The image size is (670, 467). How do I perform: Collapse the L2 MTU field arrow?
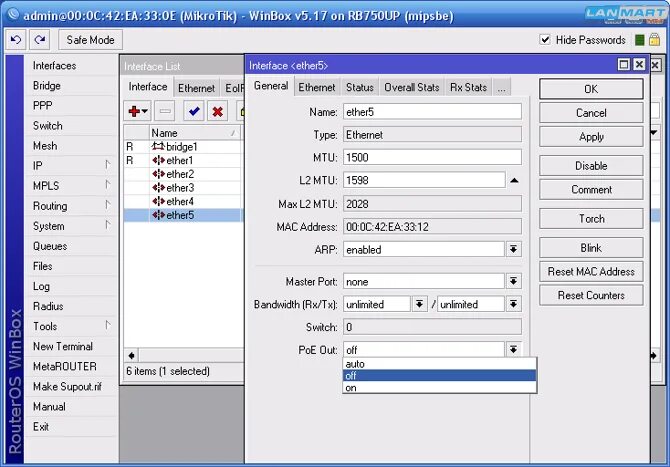[514, 180]
